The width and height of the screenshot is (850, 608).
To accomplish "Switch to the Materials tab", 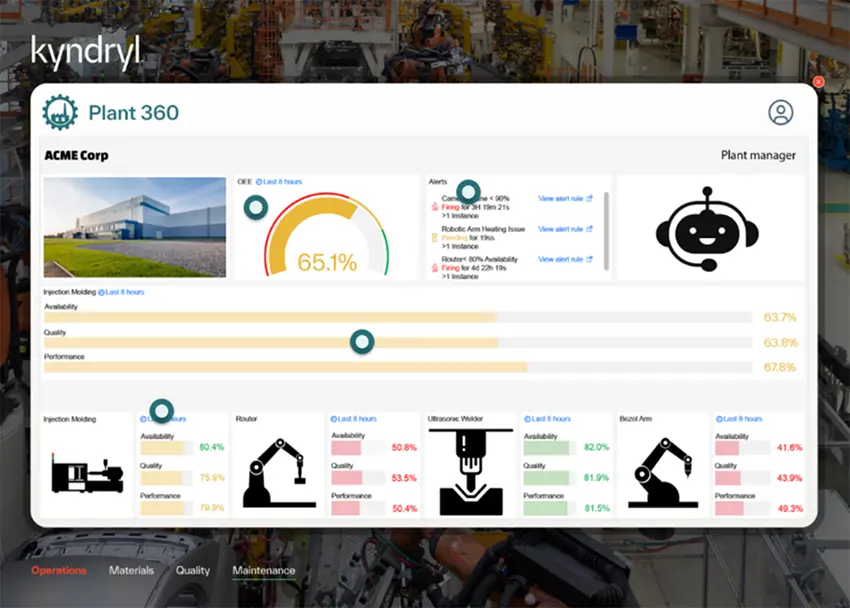I will (x=131, y=570).
